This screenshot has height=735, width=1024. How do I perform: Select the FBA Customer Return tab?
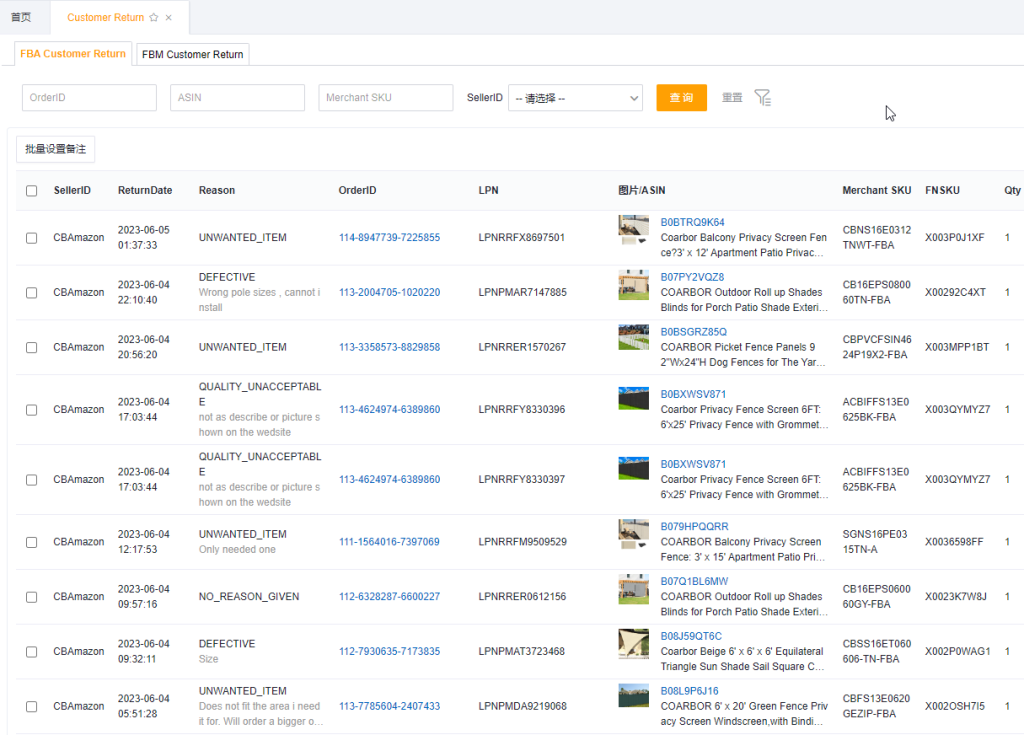click(73, 54)
